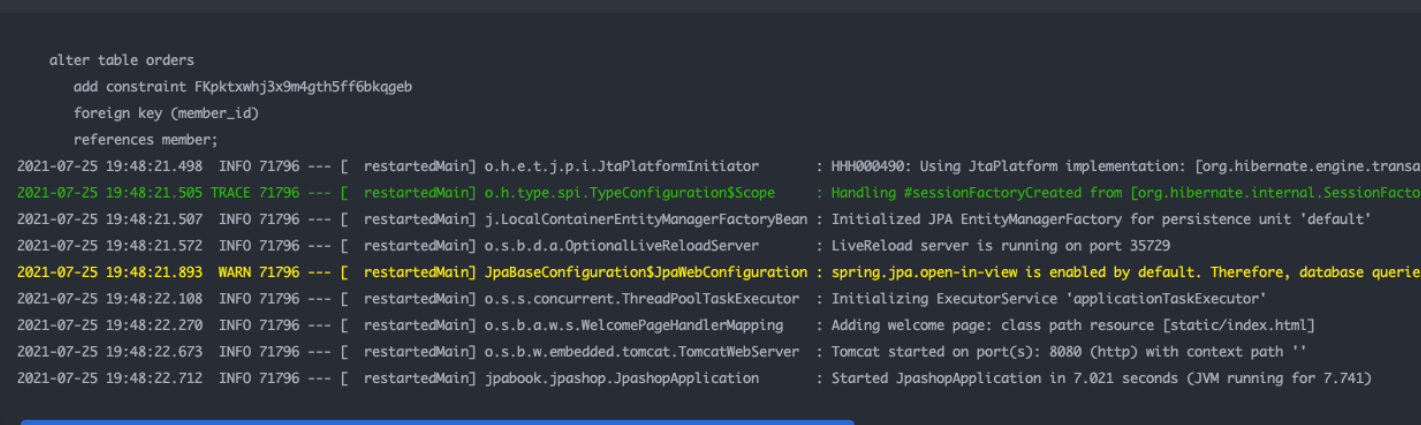This screenshot has width=1421, height=425.
Task: Select the 'references member;' line
Action: [146, 140]
